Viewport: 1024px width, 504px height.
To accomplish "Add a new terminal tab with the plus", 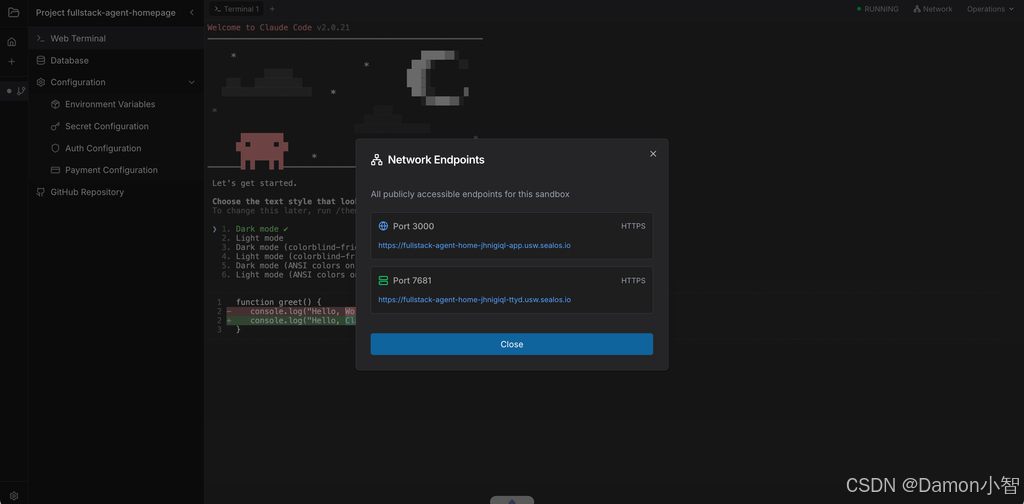I will coord(272,9).
